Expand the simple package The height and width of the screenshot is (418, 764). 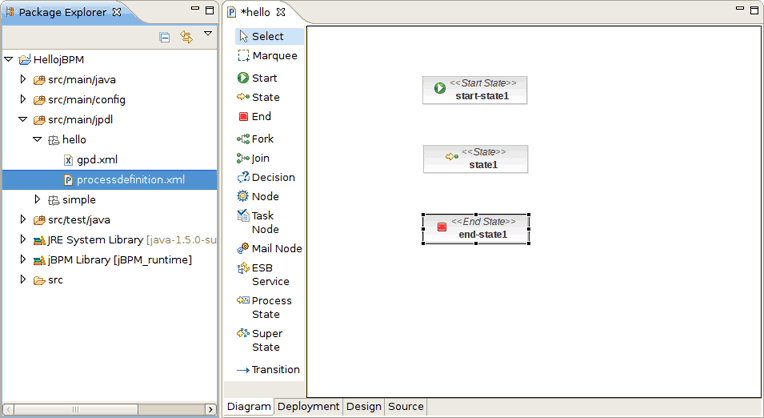(x=37, y=199)
